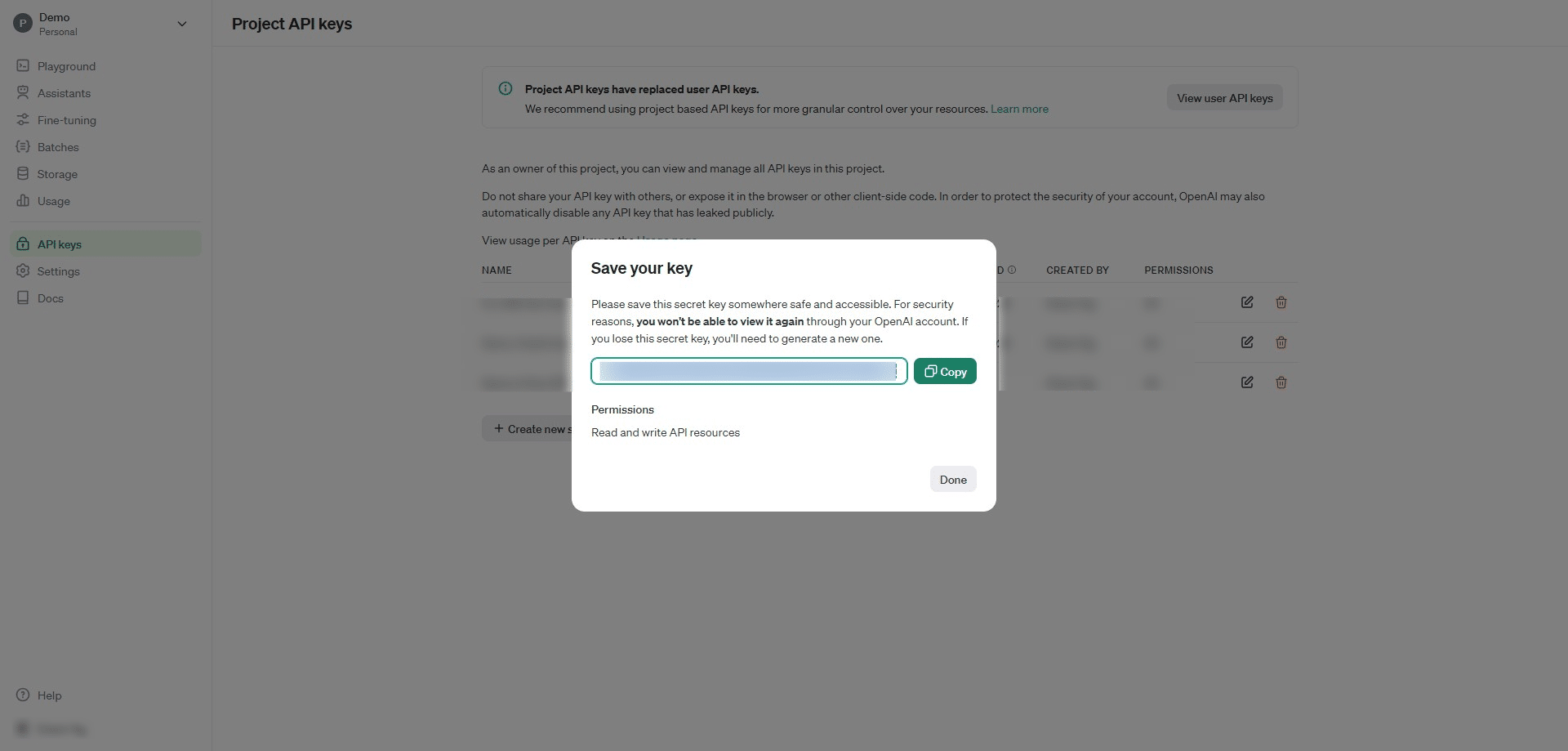
Task: Open the Learn more link
Action: (1019, 109)
